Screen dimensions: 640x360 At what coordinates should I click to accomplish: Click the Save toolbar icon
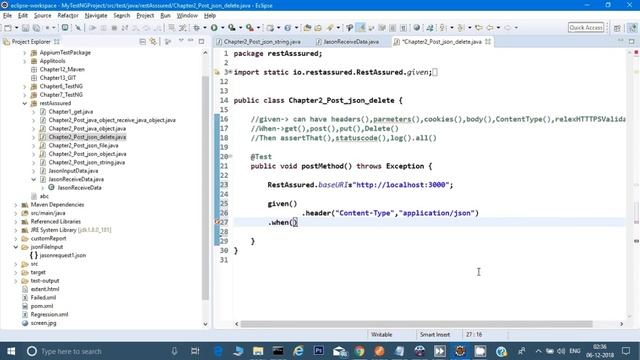point(25,28)
